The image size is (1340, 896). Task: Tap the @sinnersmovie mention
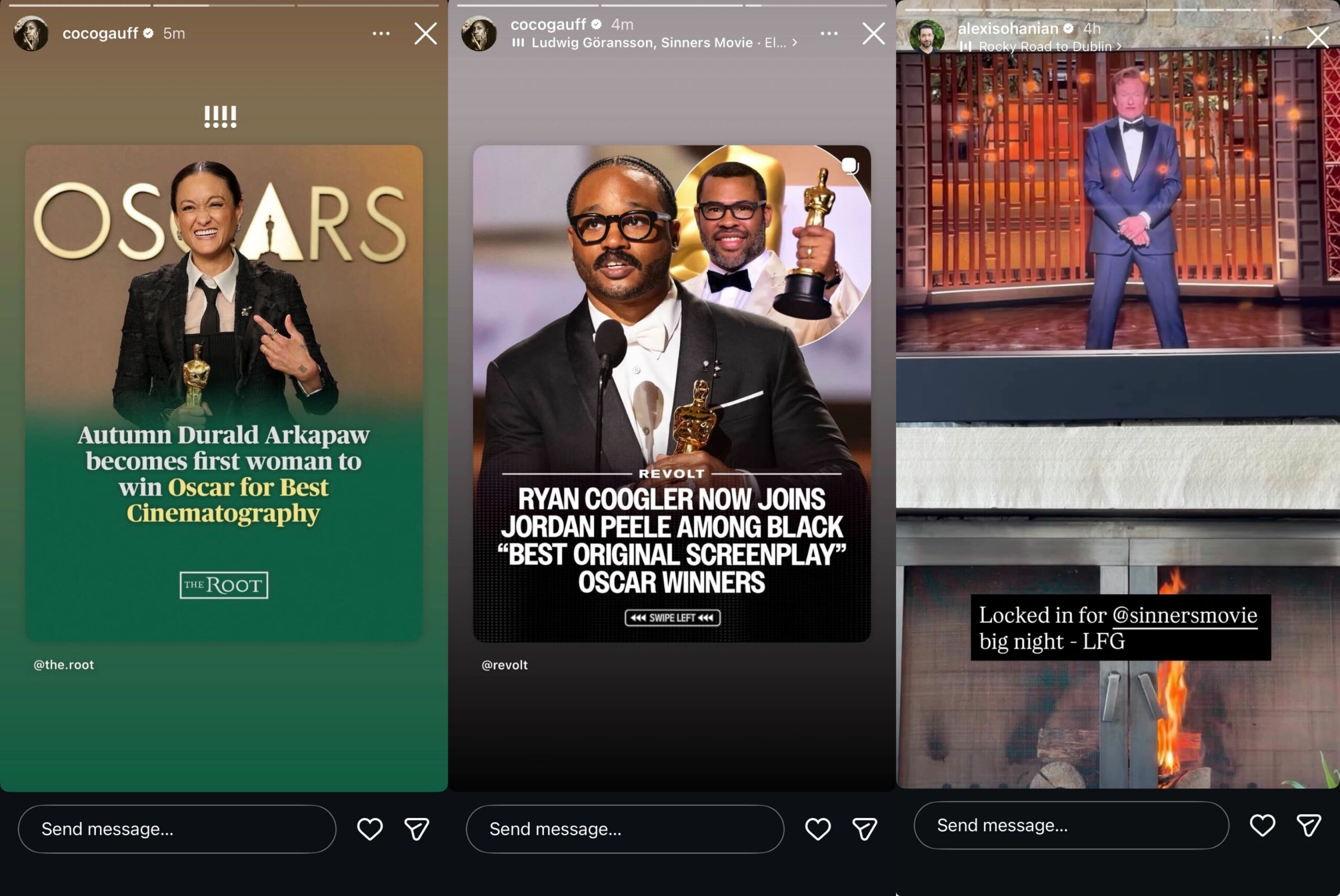(x=1185, y=615)
